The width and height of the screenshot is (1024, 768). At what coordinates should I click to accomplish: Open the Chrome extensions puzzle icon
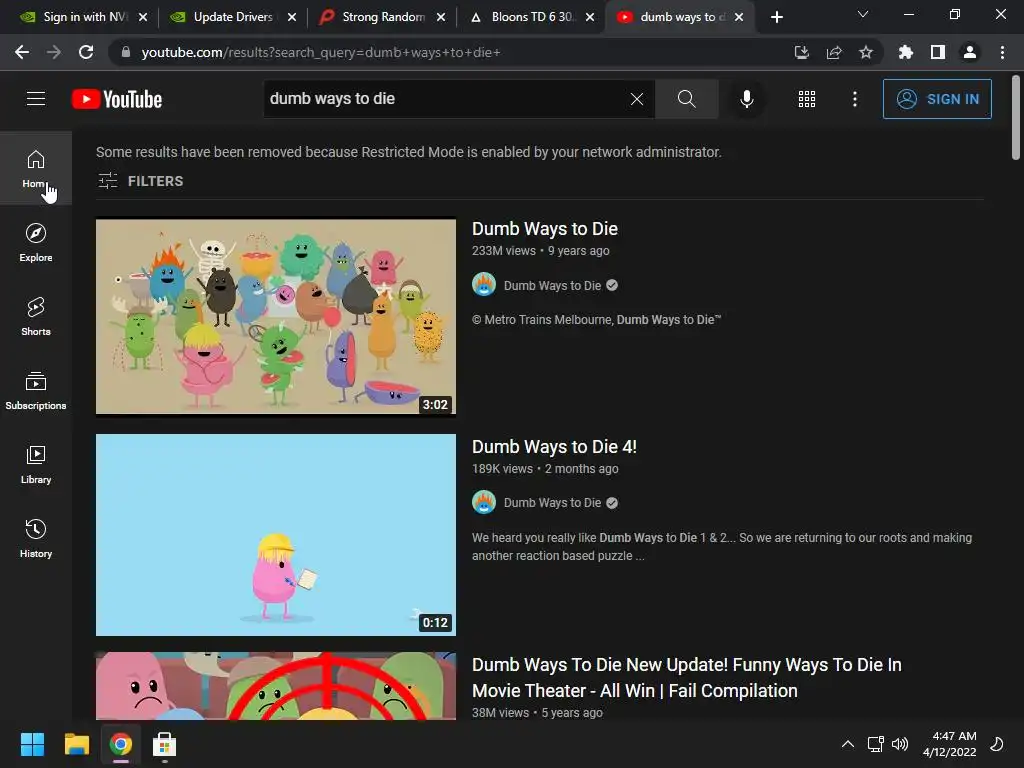point(905,52)
